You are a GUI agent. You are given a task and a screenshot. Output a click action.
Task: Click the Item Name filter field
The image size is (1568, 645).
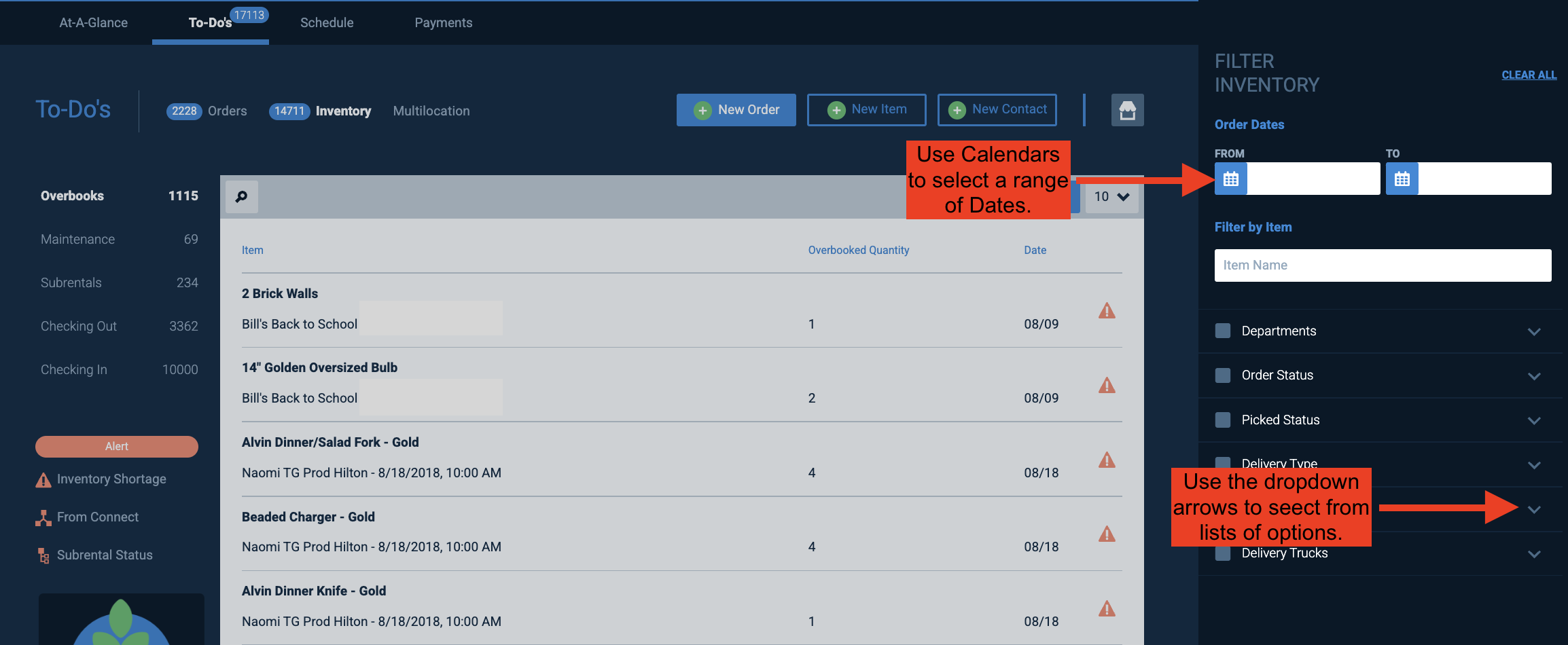point(1383,265)
